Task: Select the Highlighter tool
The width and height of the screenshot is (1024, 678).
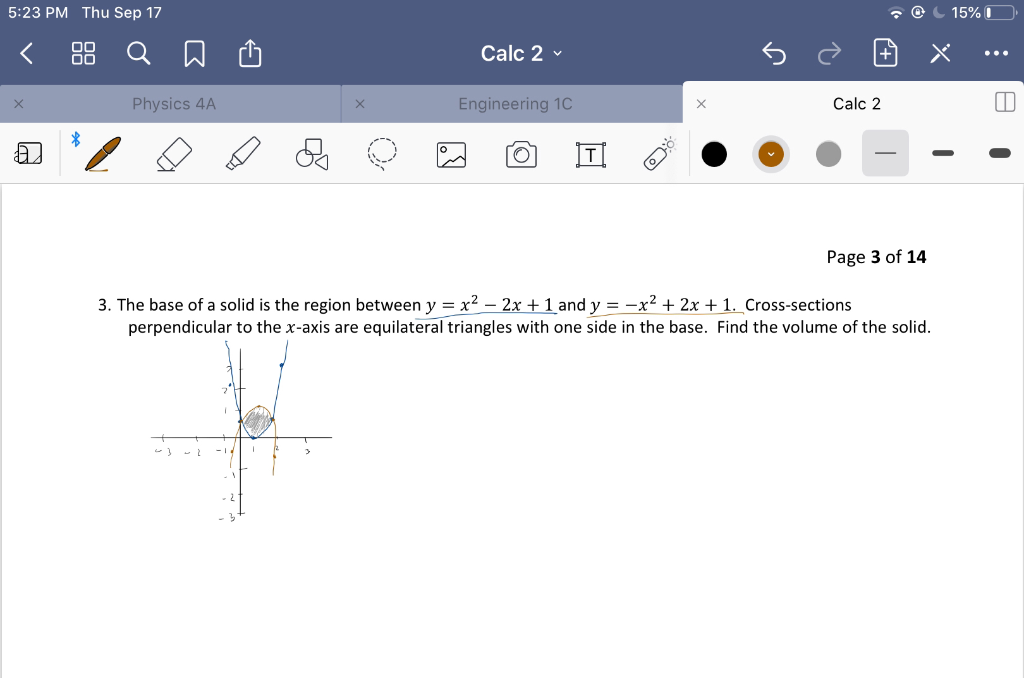Action: pos(241,154)
